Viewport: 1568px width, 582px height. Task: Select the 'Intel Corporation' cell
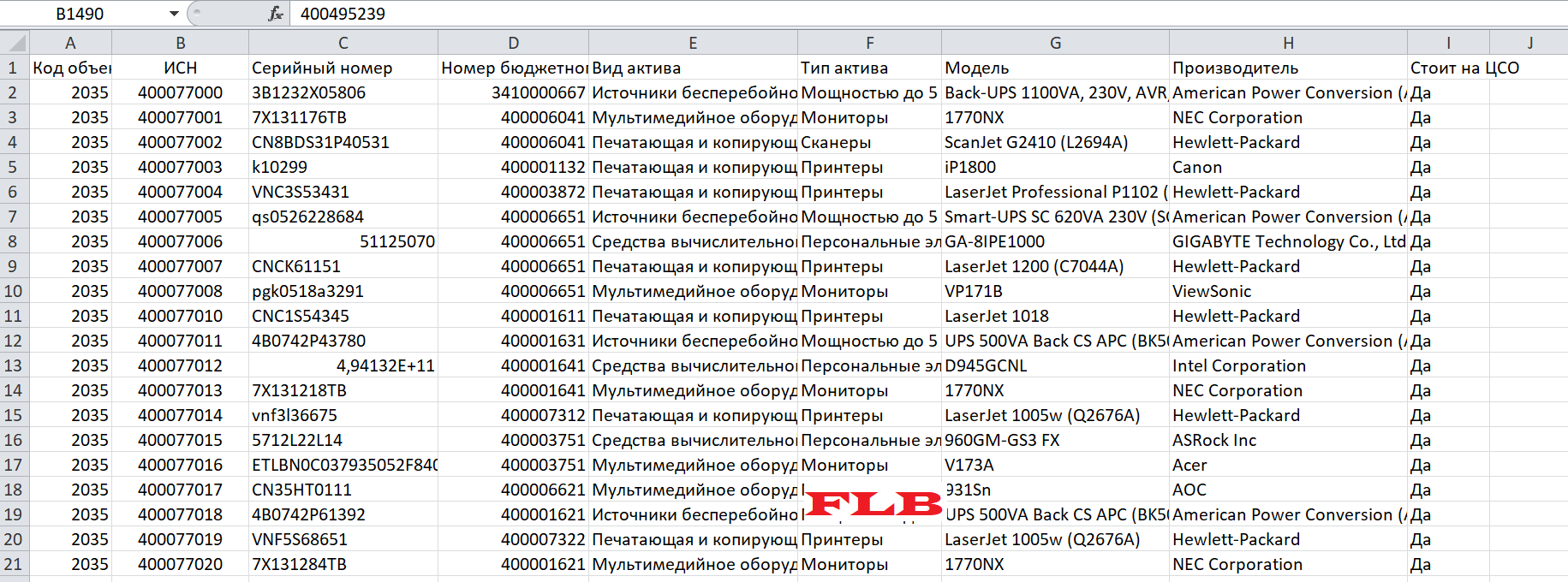tap(1288, 365)
